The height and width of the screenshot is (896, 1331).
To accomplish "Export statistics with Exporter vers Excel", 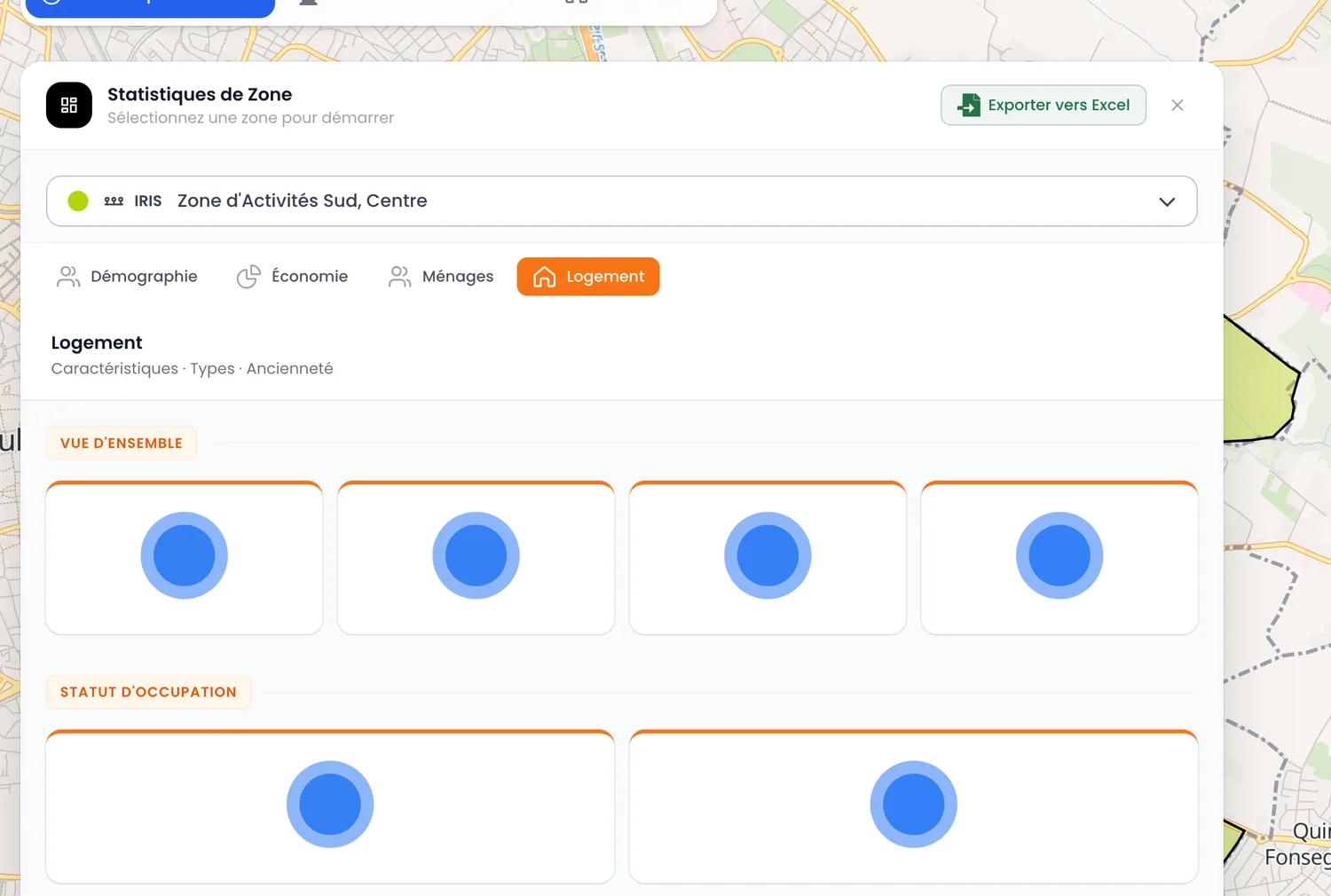I will point(1044,106).
